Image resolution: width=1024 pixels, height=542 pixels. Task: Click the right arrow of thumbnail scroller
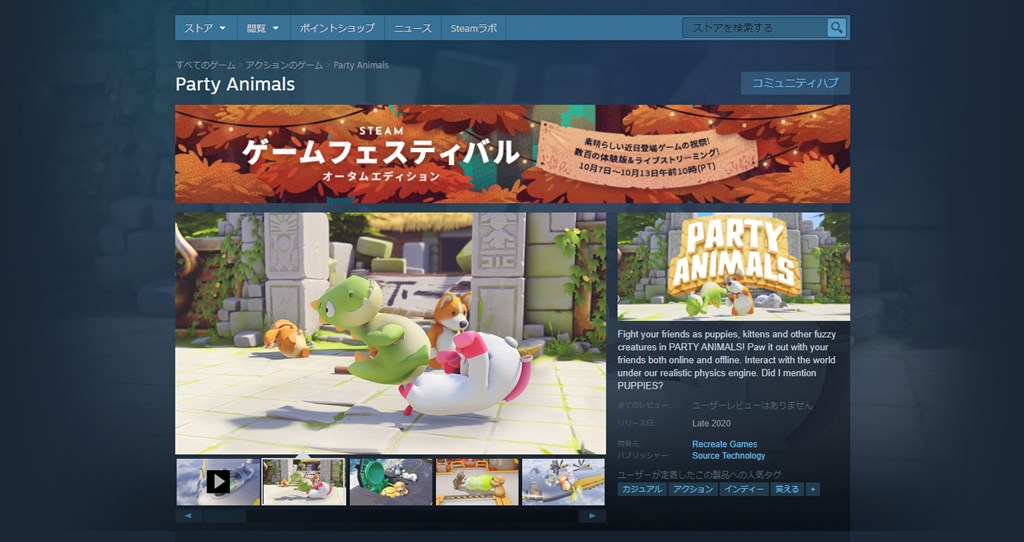point(592,516)
